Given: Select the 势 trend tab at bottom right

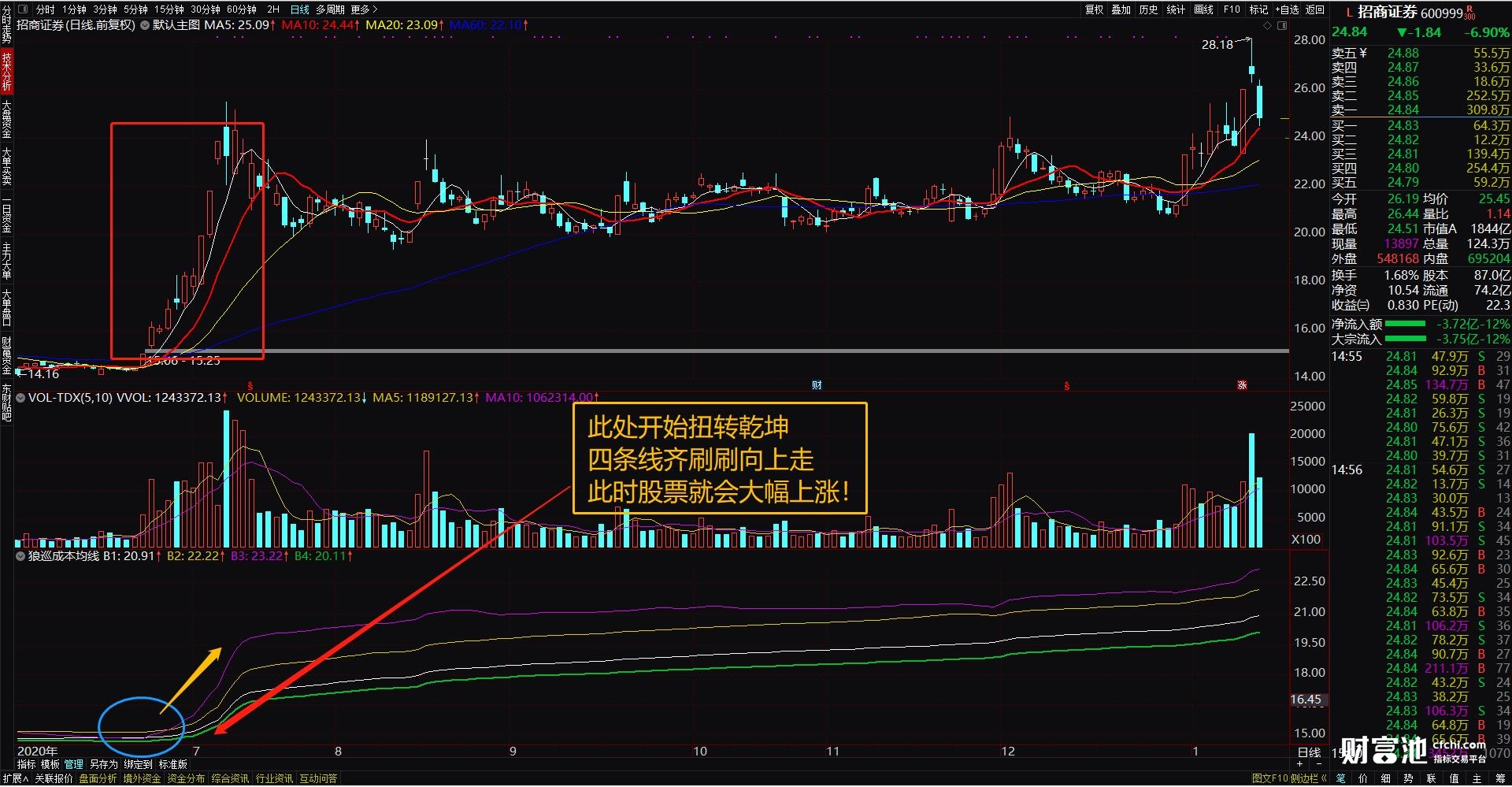Looking at the screenshot, I should point(1409,778).
